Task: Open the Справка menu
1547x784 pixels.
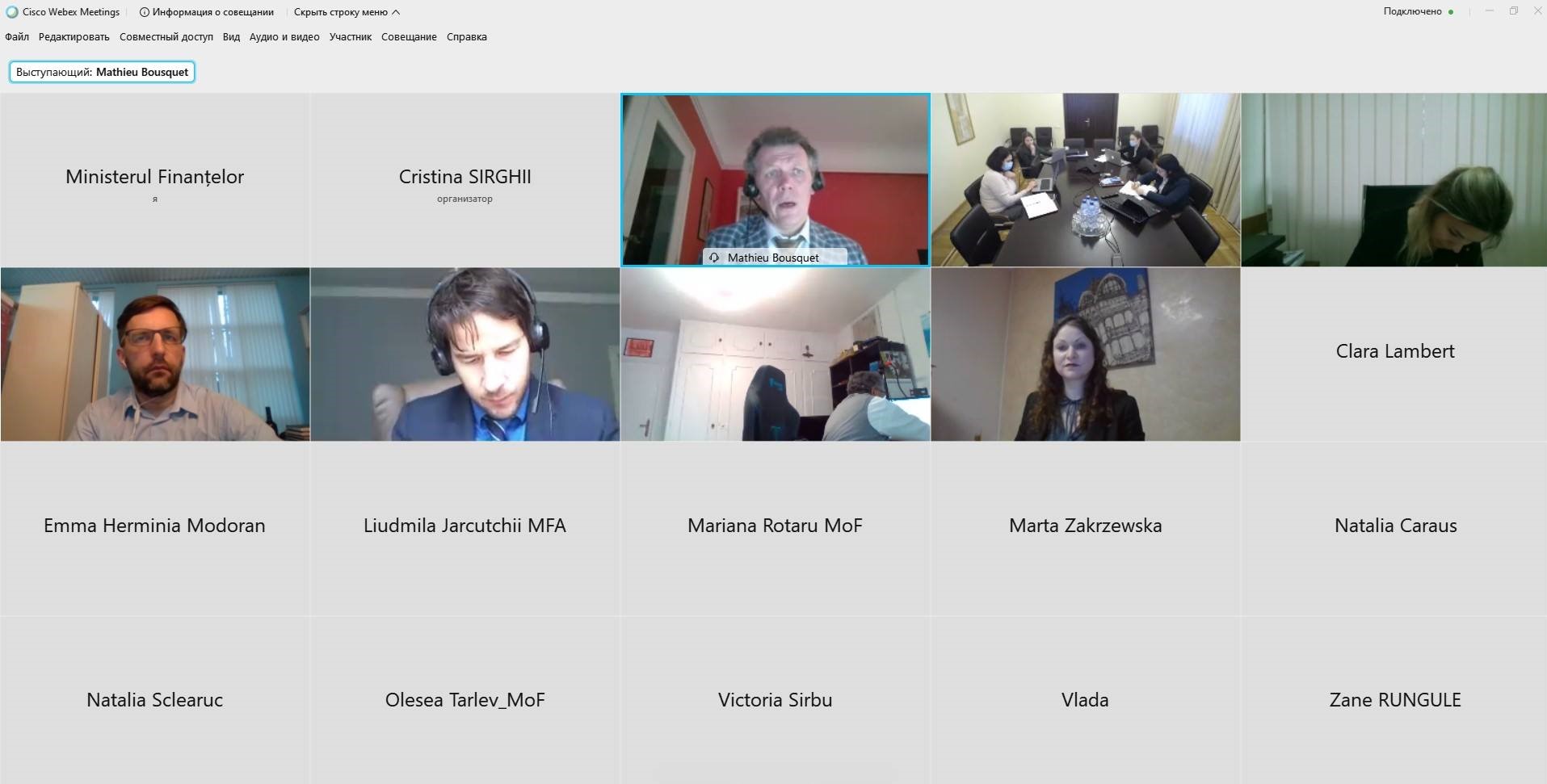Action: [x=467, y=37]
